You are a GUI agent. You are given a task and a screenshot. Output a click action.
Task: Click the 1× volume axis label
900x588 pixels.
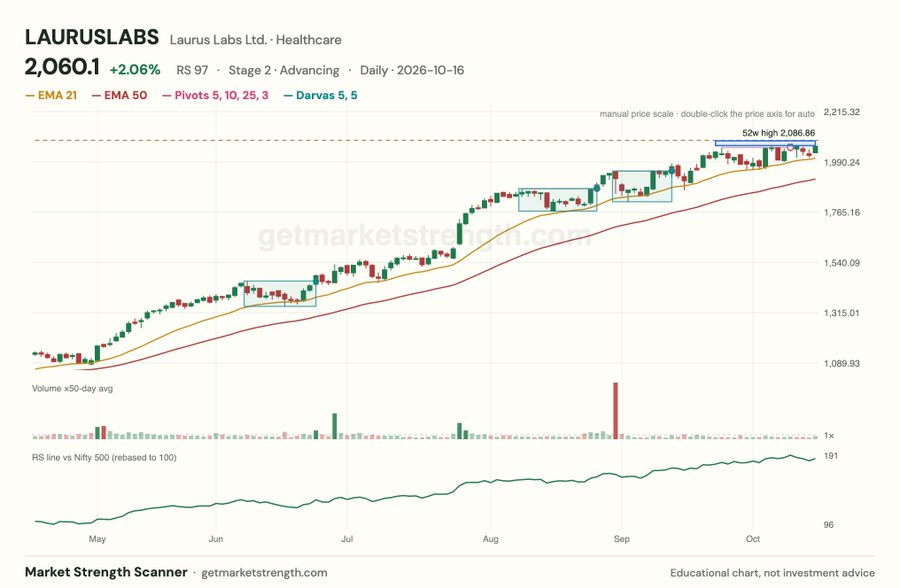829,436
